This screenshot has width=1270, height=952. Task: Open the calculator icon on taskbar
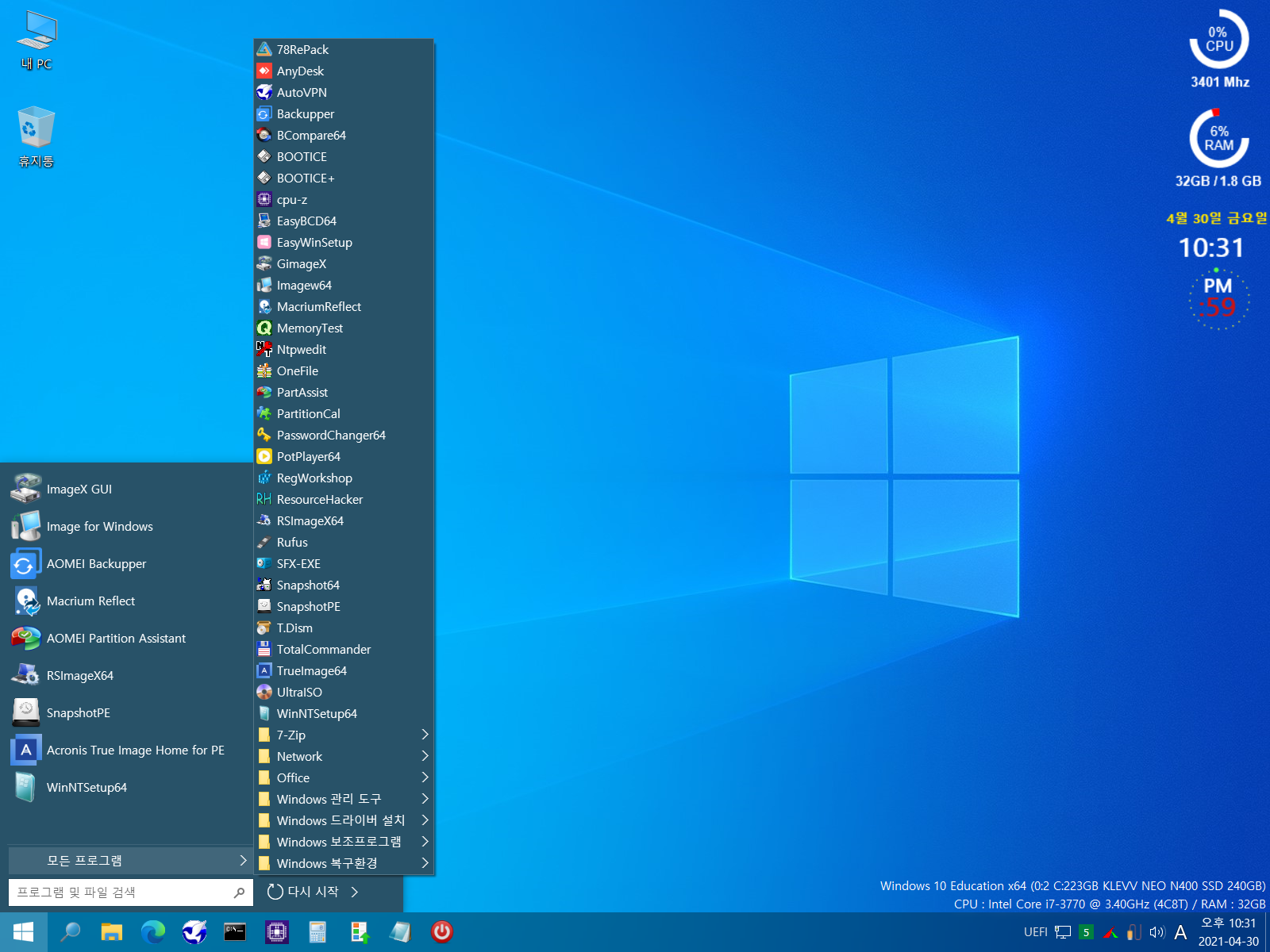(317, 932)
